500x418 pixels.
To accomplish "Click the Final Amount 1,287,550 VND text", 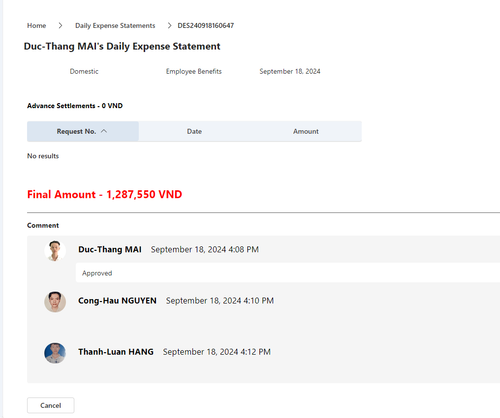I will 105,194.
